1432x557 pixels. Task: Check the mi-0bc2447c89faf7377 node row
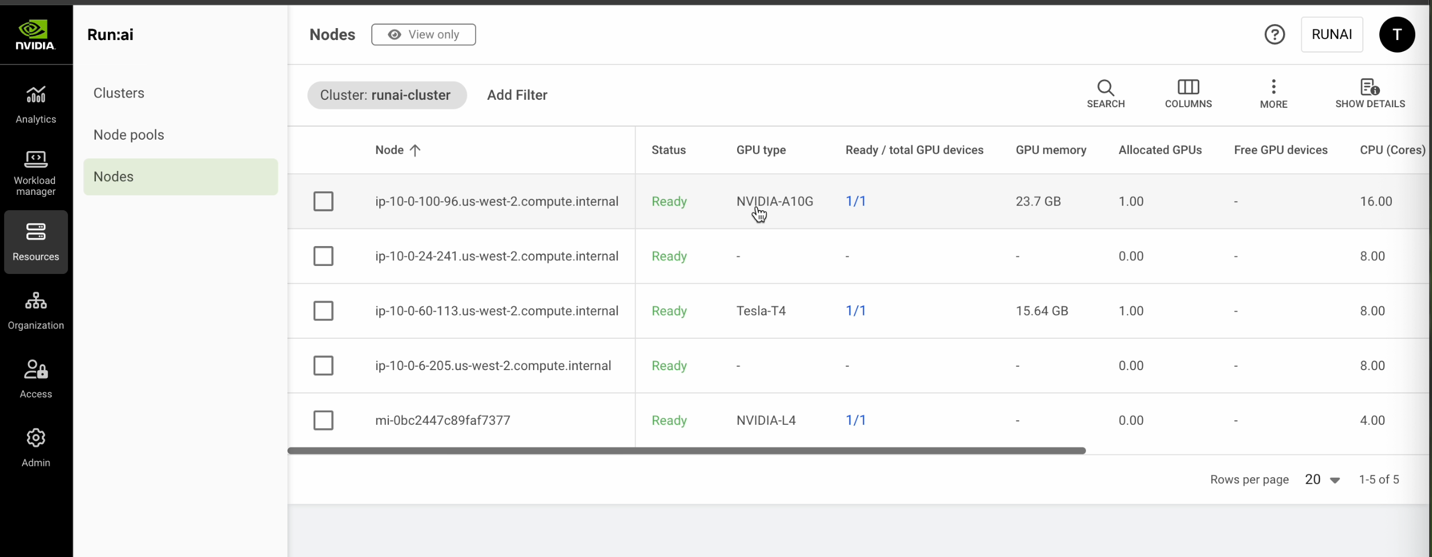(323, 421)
